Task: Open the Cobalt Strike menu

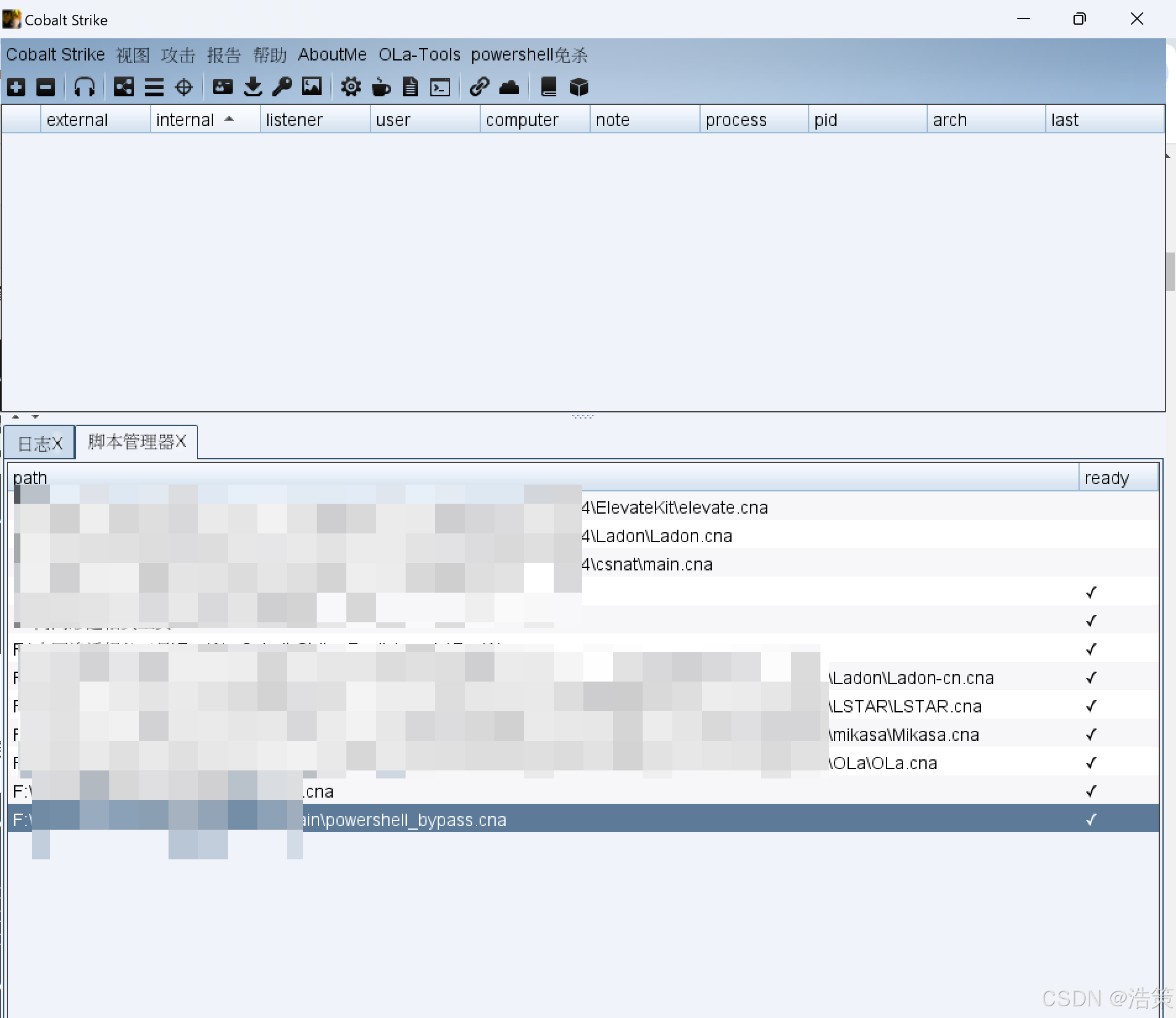Action: 56,55
